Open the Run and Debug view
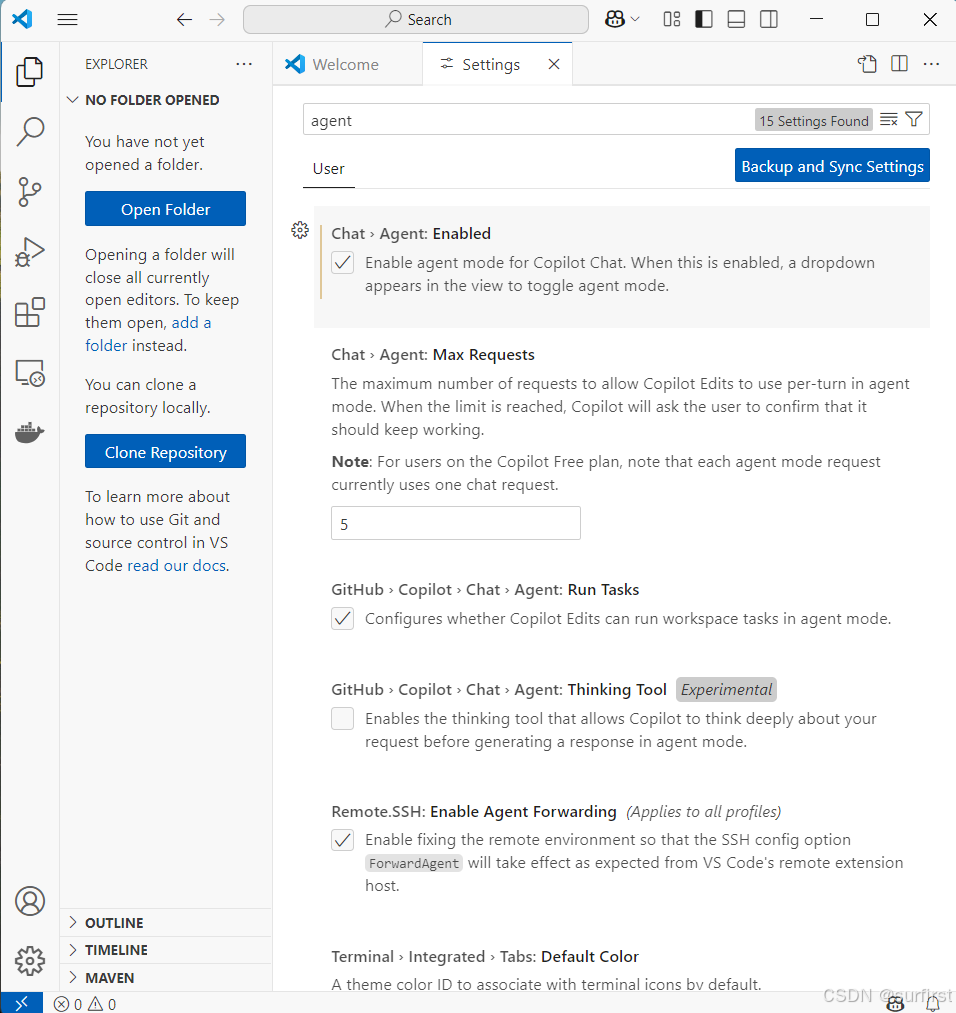956x1013 pixels. (x=30, y=252)
